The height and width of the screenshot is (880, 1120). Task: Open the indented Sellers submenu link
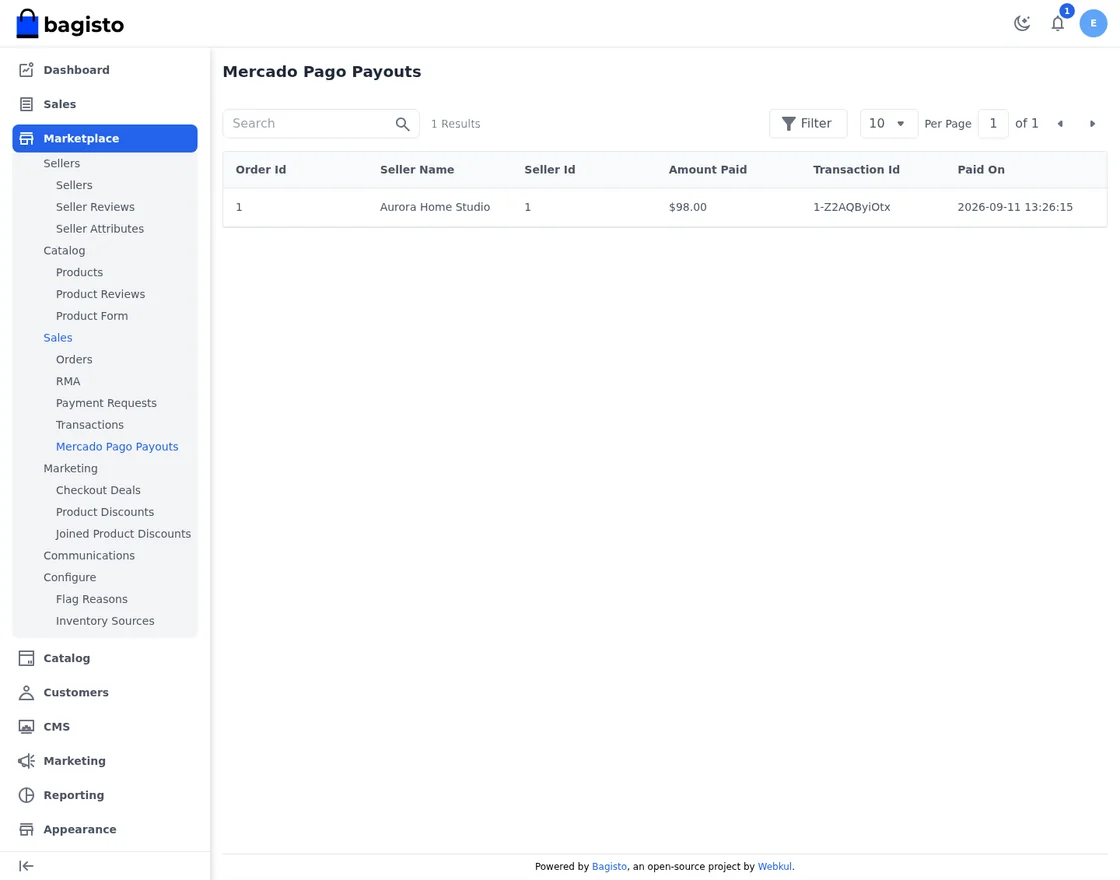coord(74,185)
